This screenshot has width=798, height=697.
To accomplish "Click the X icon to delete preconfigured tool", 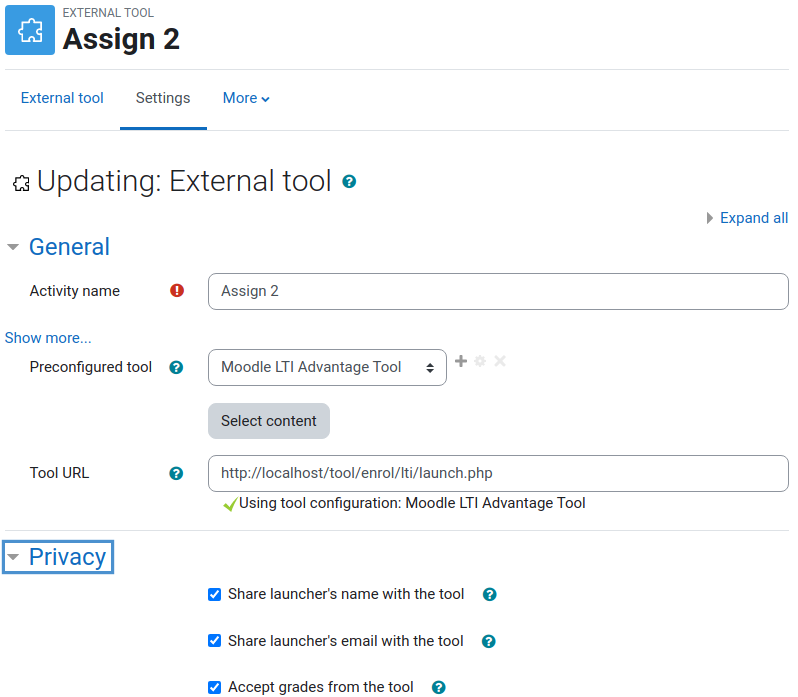I will coord(500,361).
